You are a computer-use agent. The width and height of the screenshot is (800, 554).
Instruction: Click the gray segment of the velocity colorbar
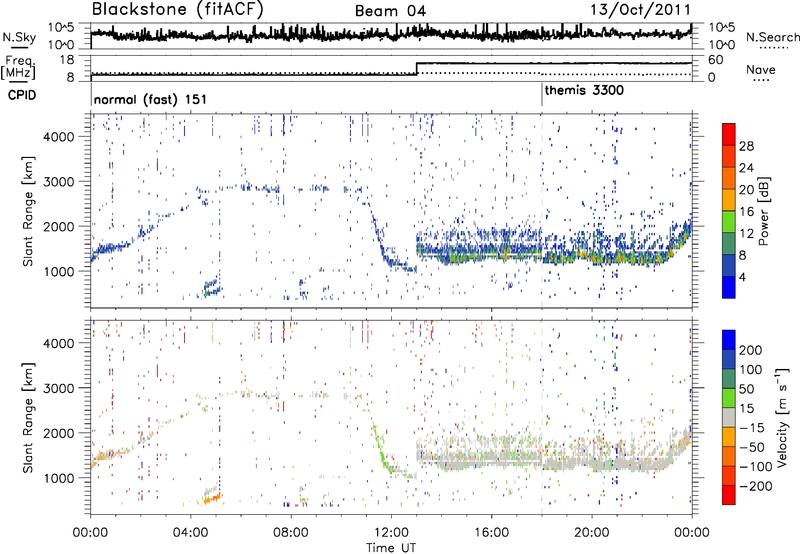[x=729, y=417]
